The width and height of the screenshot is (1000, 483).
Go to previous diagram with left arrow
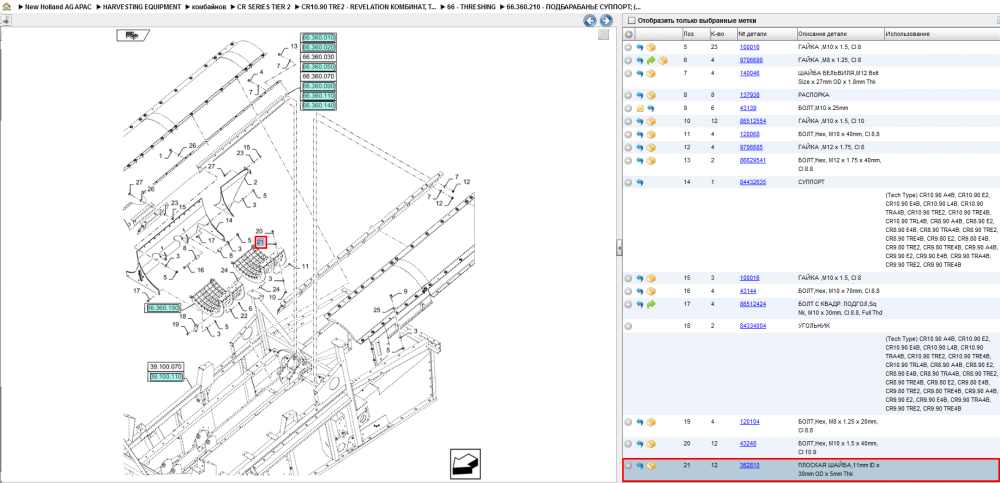(590, 20)
